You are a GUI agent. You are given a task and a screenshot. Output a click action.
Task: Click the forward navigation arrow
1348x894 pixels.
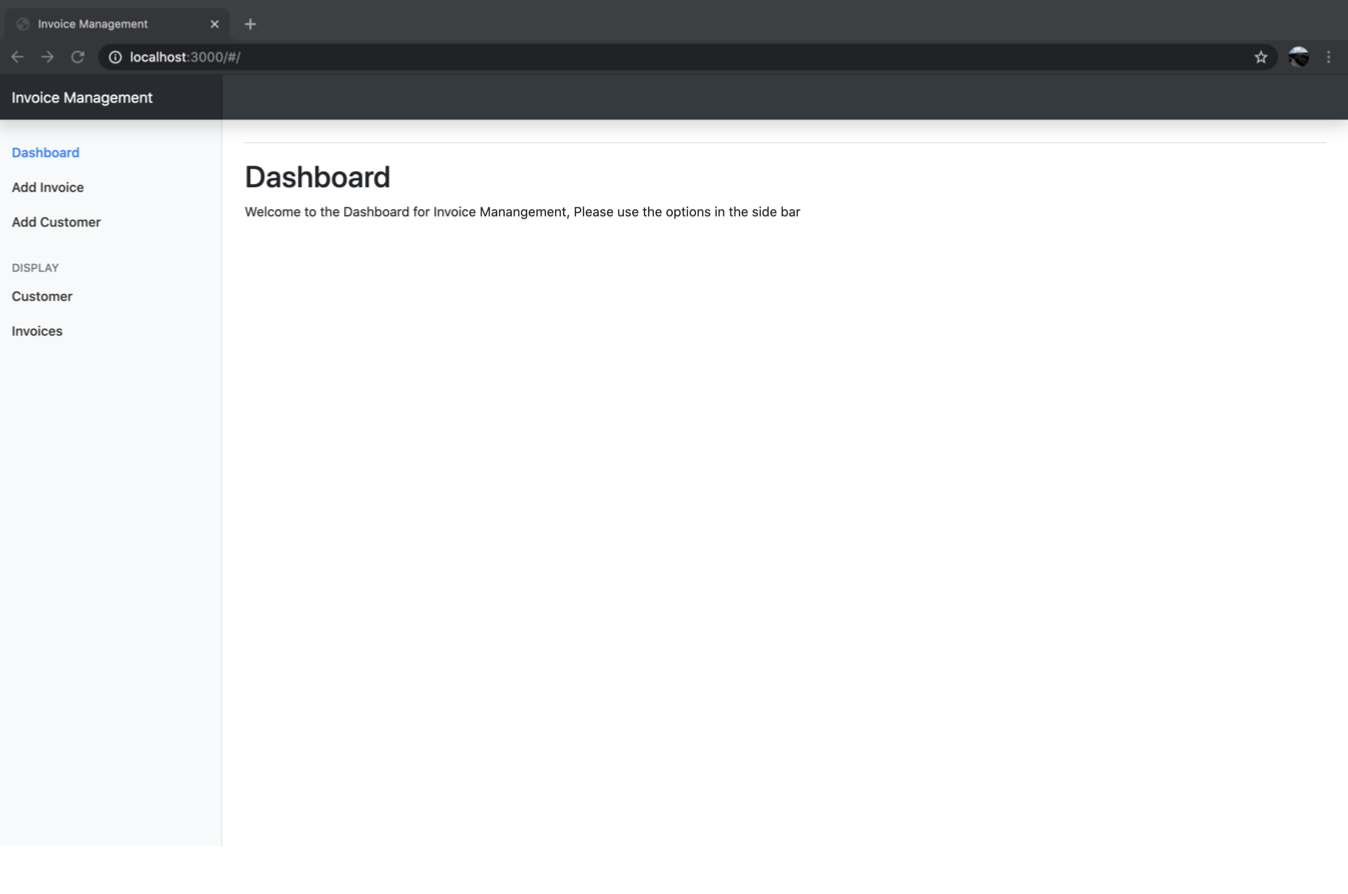[x=47, y=57]
